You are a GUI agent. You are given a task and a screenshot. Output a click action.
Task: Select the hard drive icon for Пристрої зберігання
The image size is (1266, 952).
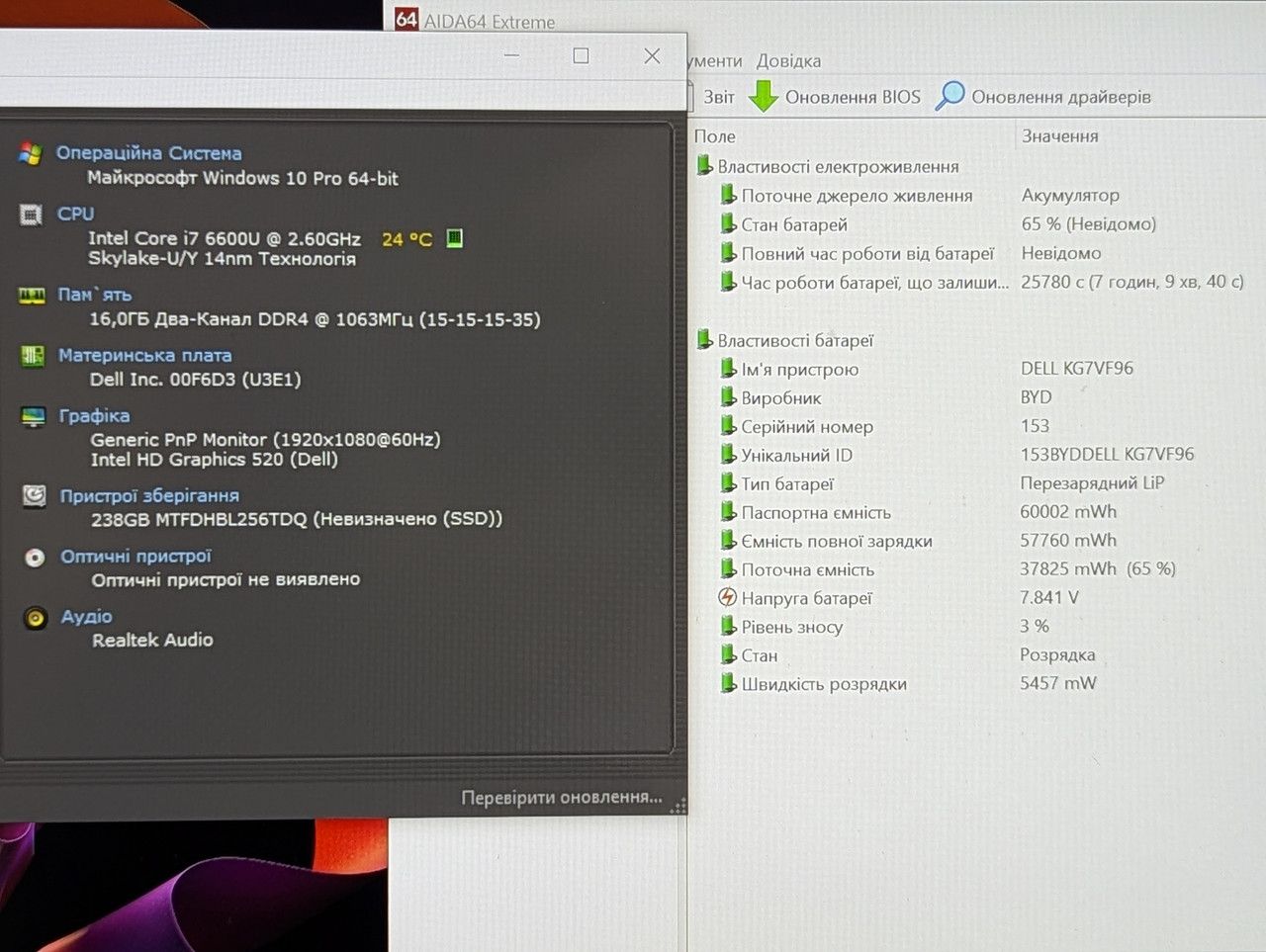click(x=35, y=496)
